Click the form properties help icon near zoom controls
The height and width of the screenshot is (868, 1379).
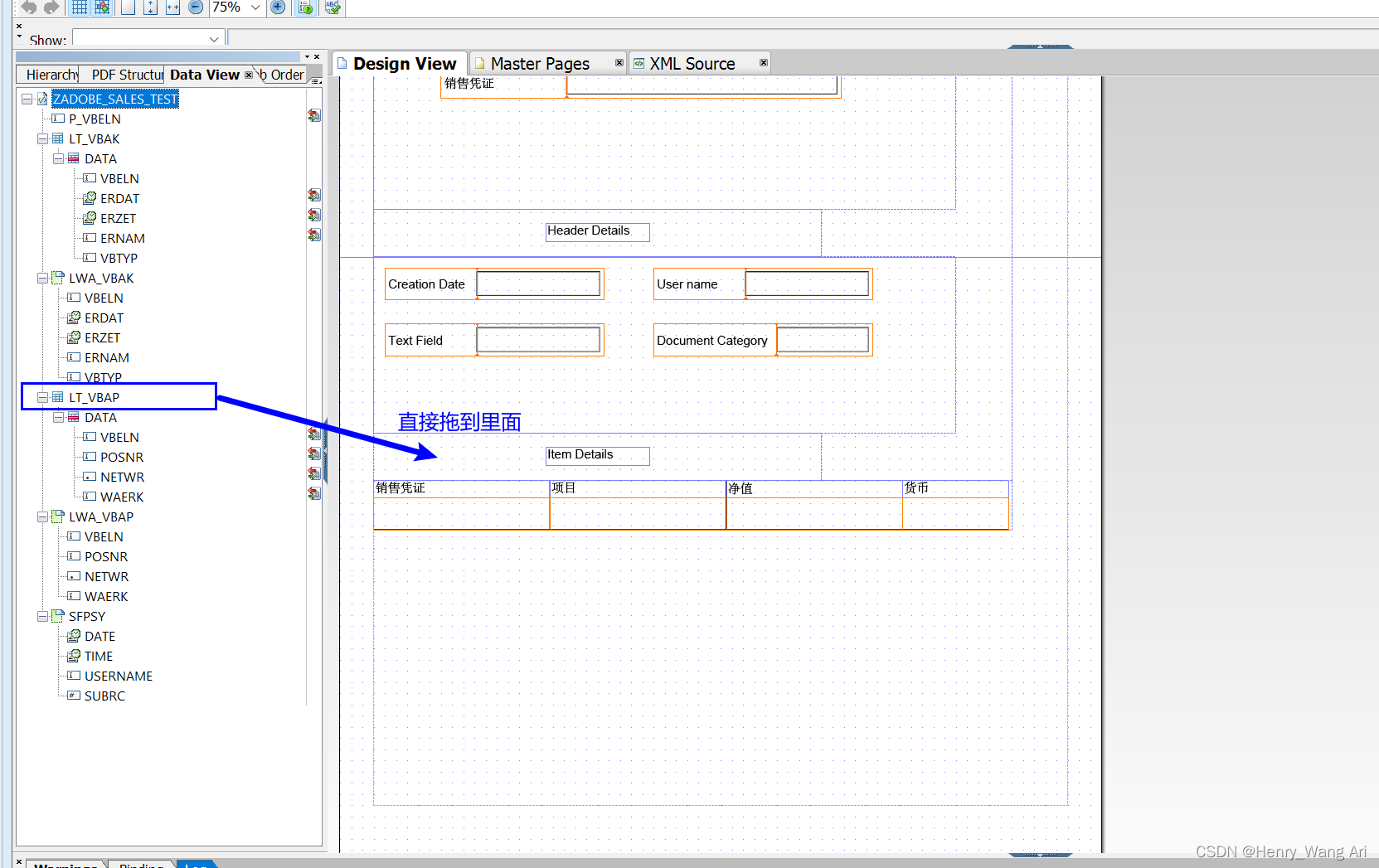tap(304, 7)
